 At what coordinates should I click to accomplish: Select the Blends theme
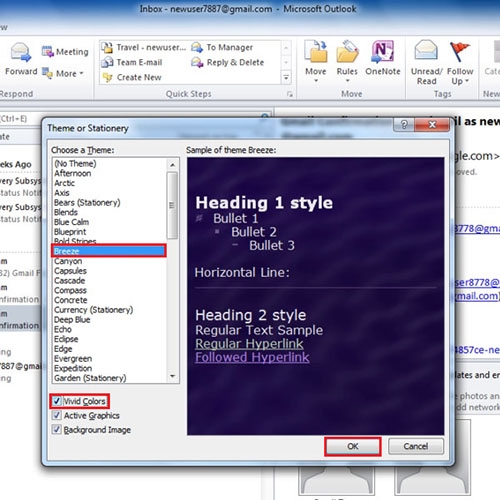coord(66,212)
